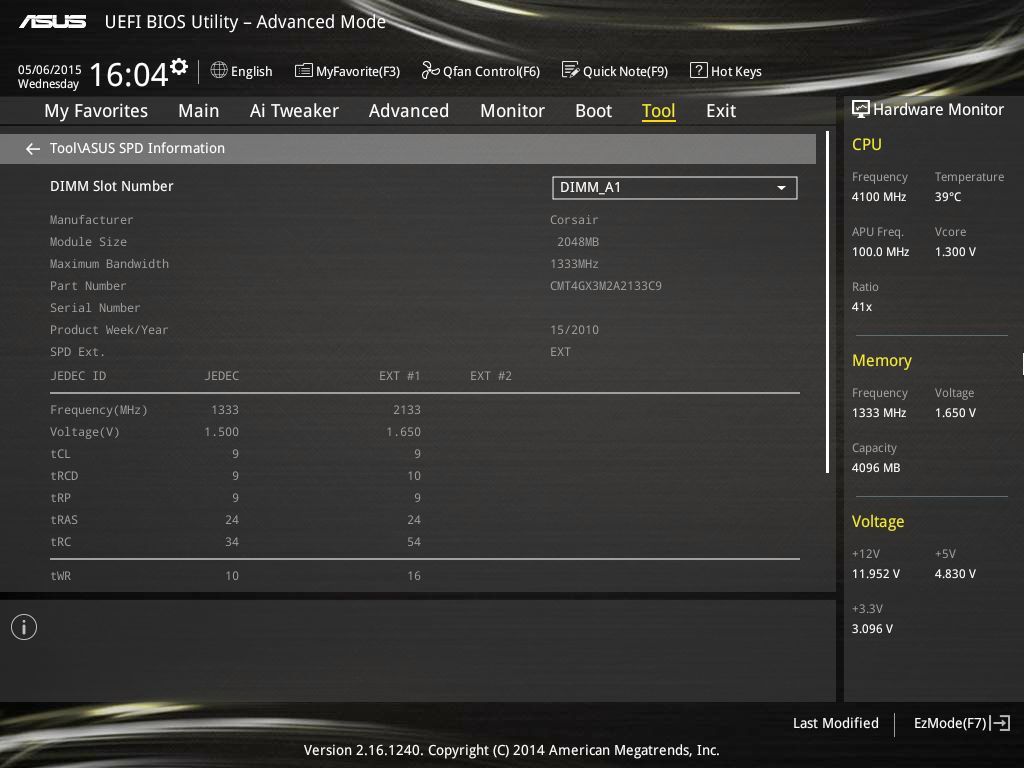Click the tRC EXT #1 value 54
Screen dimensions: 1024x768
(x=414, y=542)
